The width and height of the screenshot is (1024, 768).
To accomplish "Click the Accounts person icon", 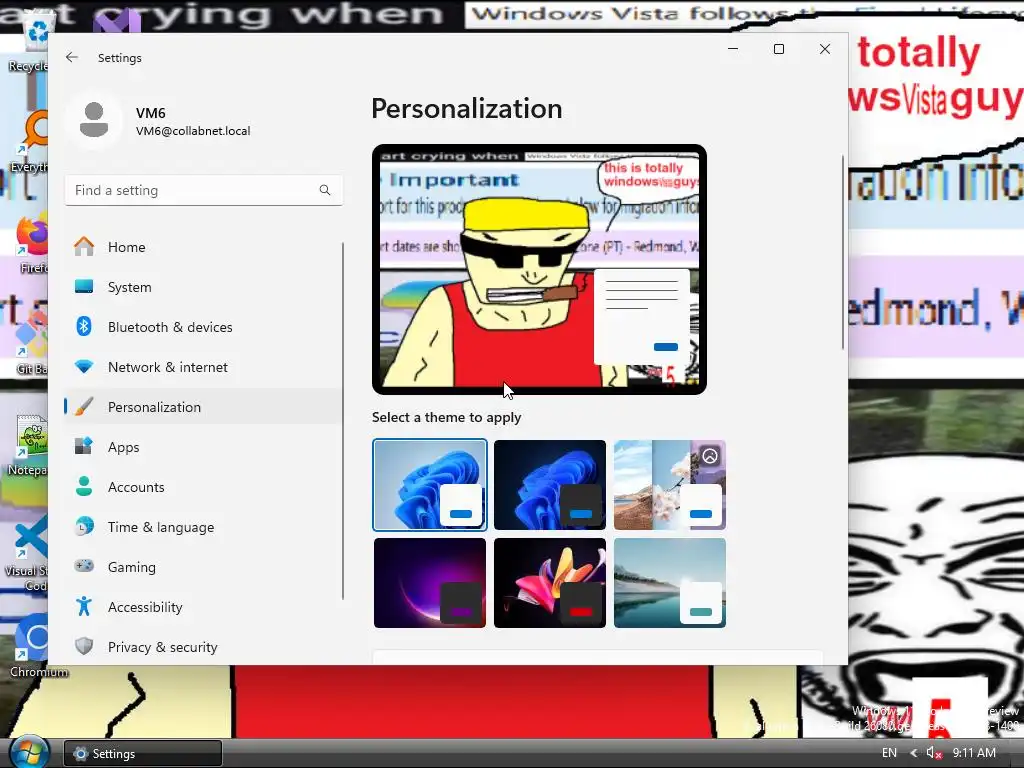I will pyautogui.click(x=84, y=487).
